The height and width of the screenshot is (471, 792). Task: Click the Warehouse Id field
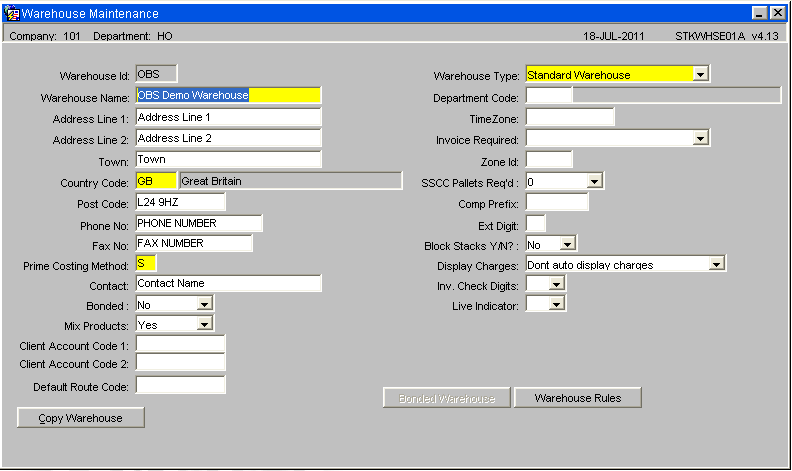157,74
